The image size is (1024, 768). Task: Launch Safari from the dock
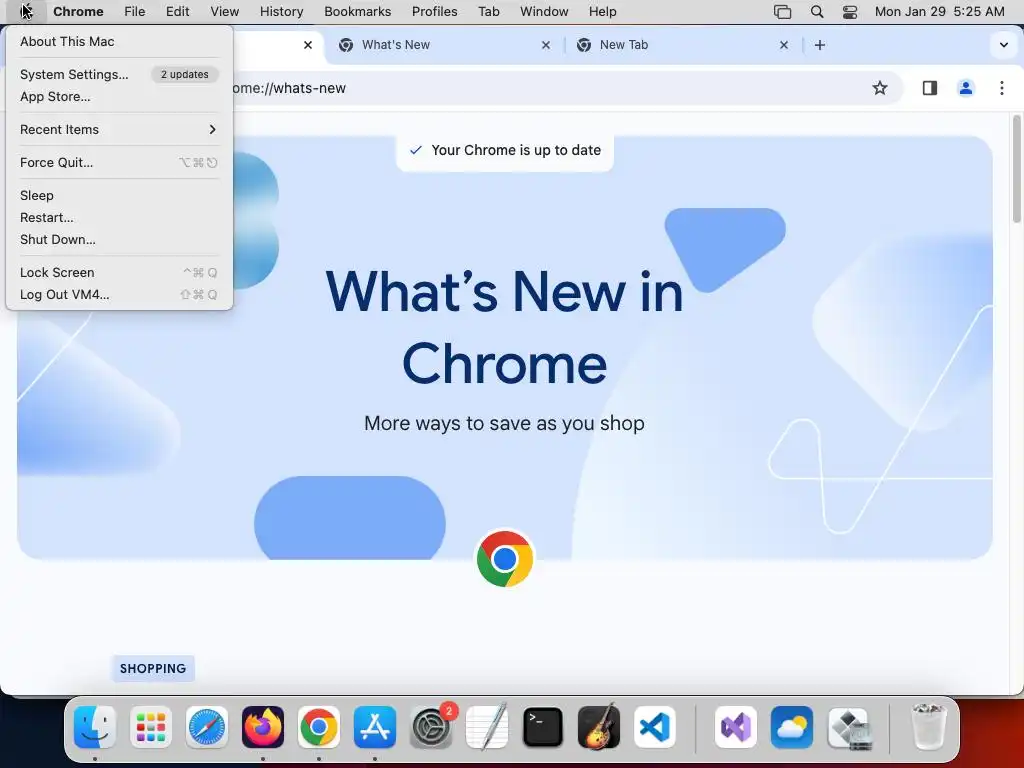207,727
